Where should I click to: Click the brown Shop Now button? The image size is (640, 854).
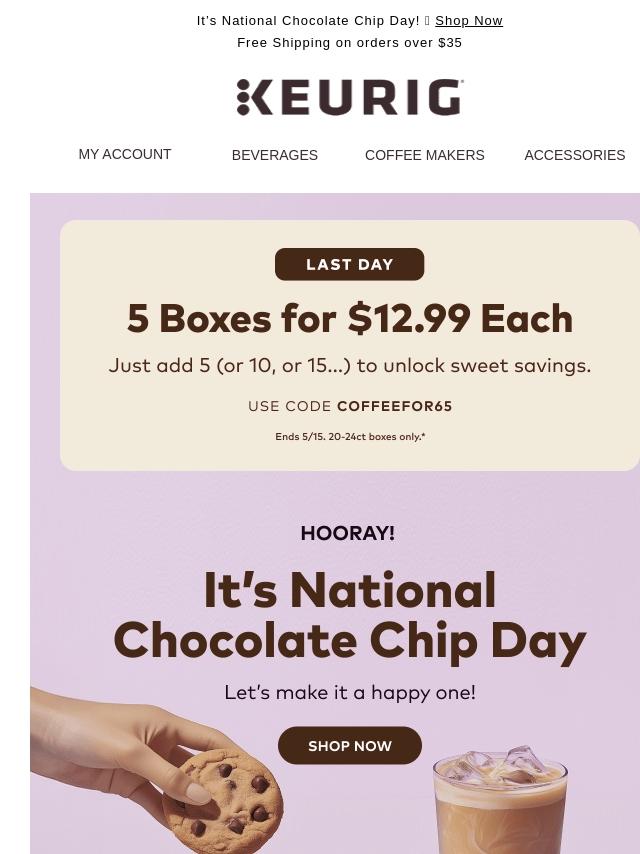tap(350, 745)
